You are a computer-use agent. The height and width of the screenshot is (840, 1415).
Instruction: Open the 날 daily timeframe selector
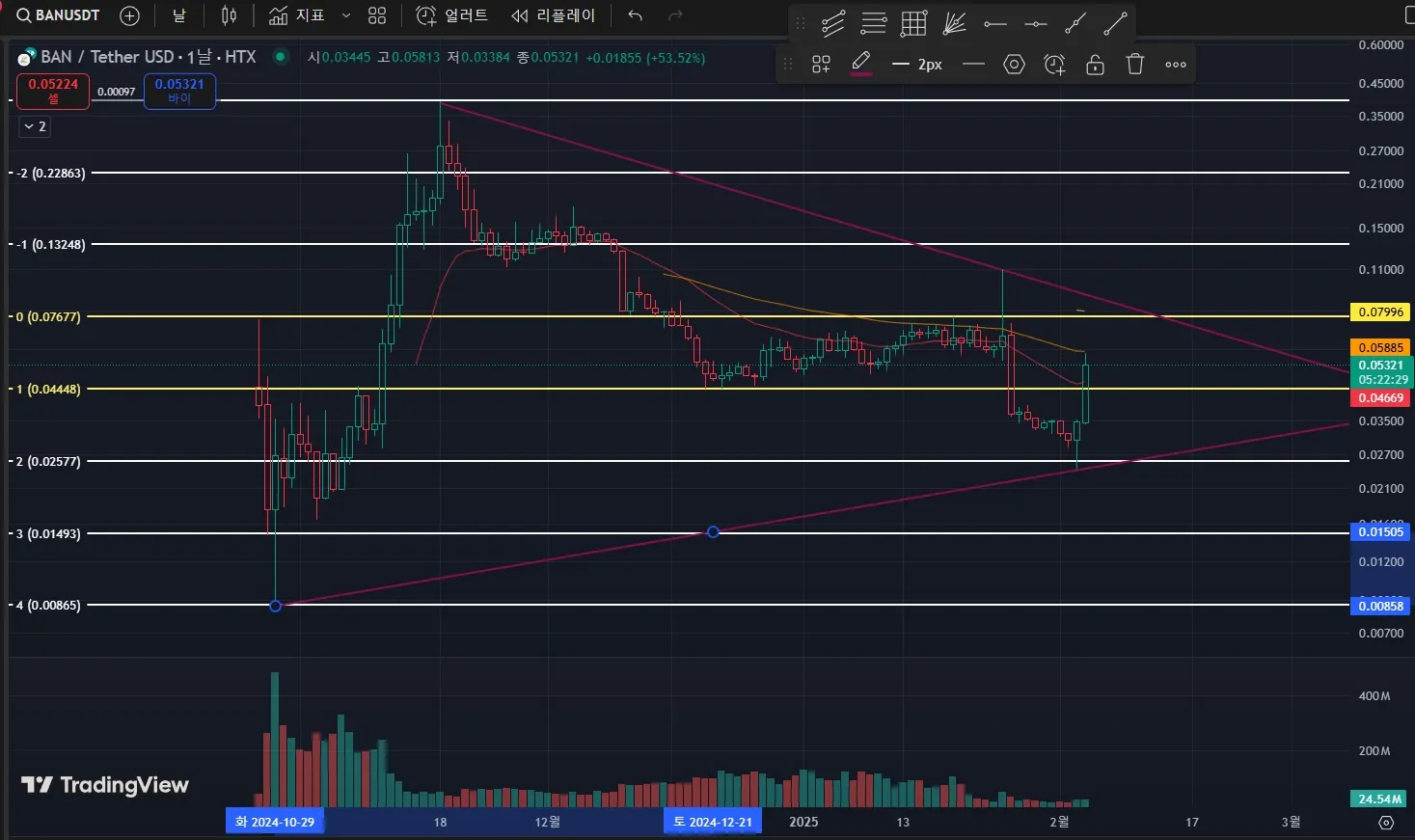coord(179,15)
